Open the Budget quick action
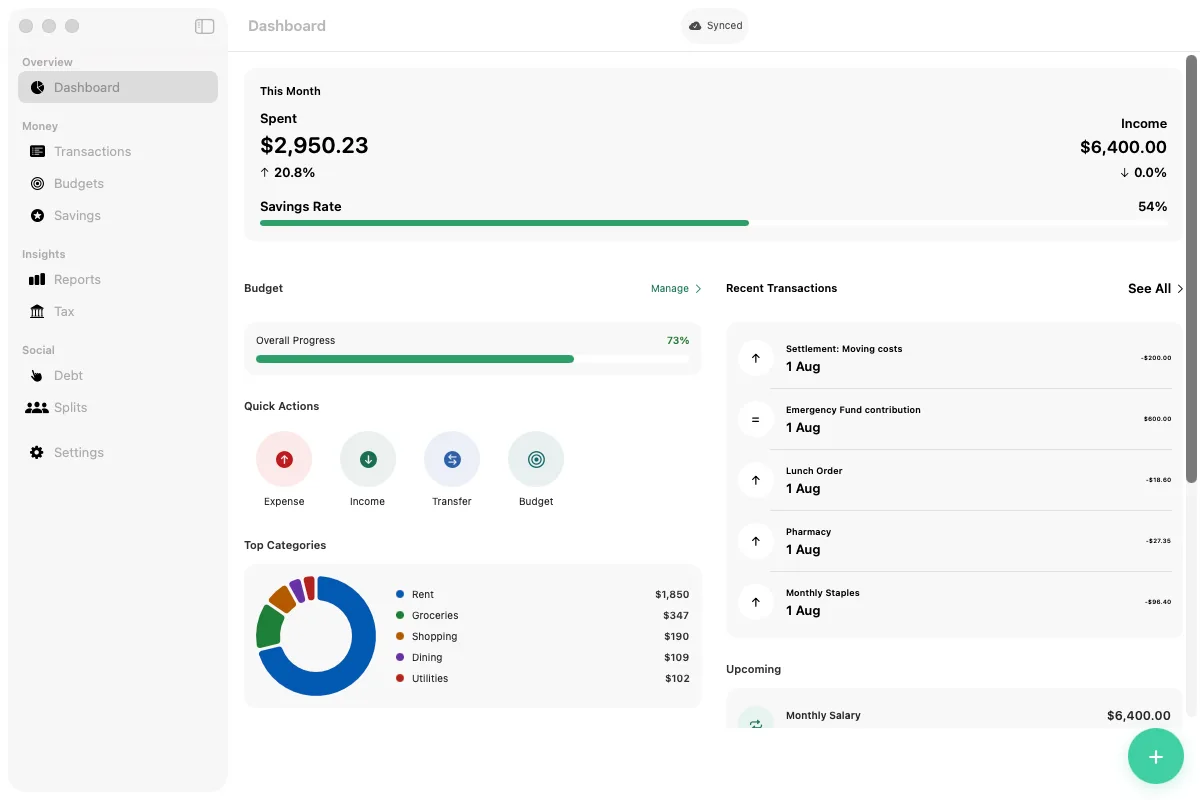 [x=536, y=459]
